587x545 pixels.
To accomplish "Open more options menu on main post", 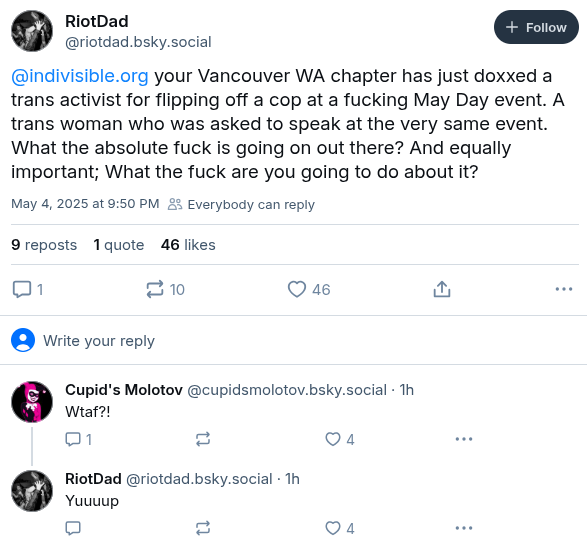I will tap(564, 289).
